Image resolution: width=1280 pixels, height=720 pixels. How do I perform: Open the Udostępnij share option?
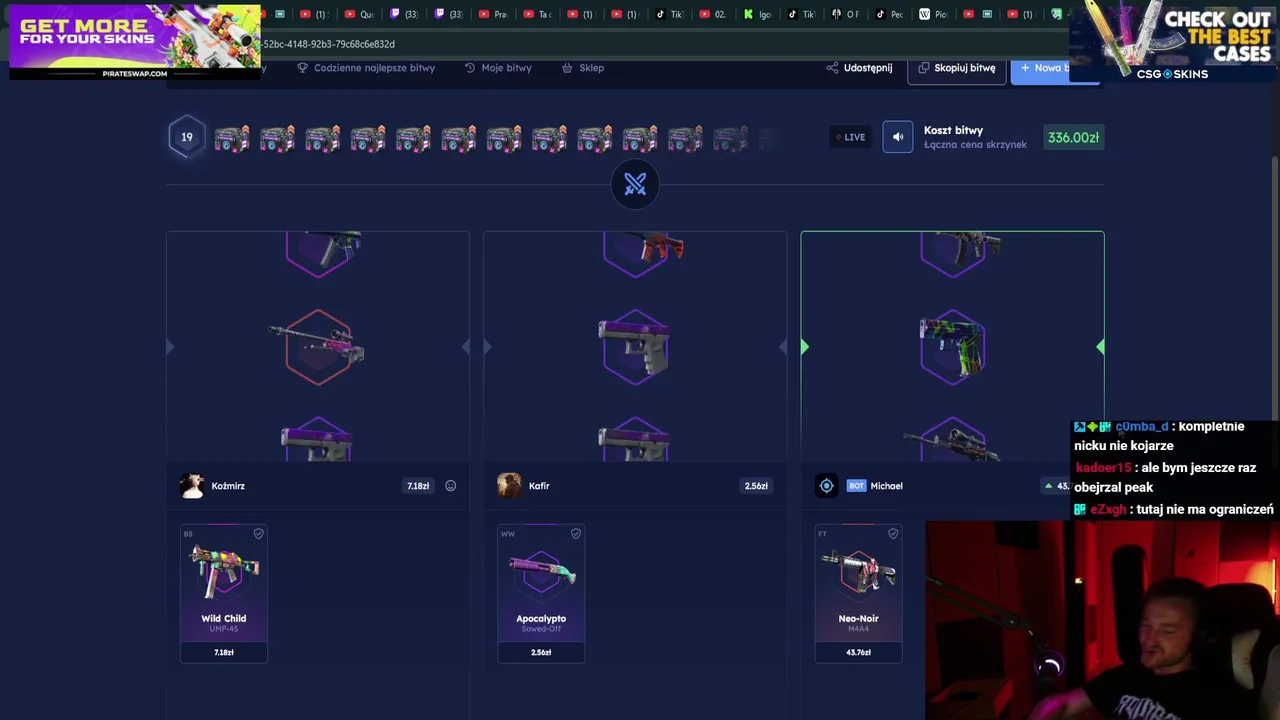(x=859, y=68)
